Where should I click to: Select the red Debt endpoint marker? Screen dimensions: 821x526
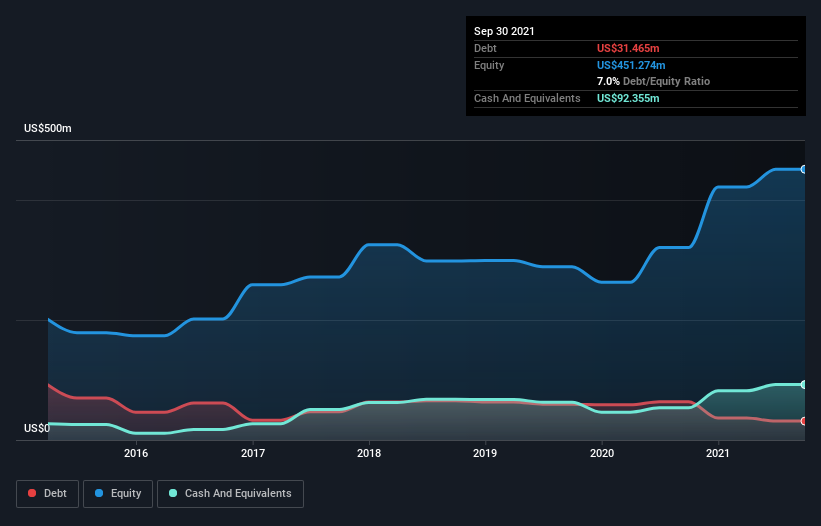pyautogui.click(x=804, y=421)
